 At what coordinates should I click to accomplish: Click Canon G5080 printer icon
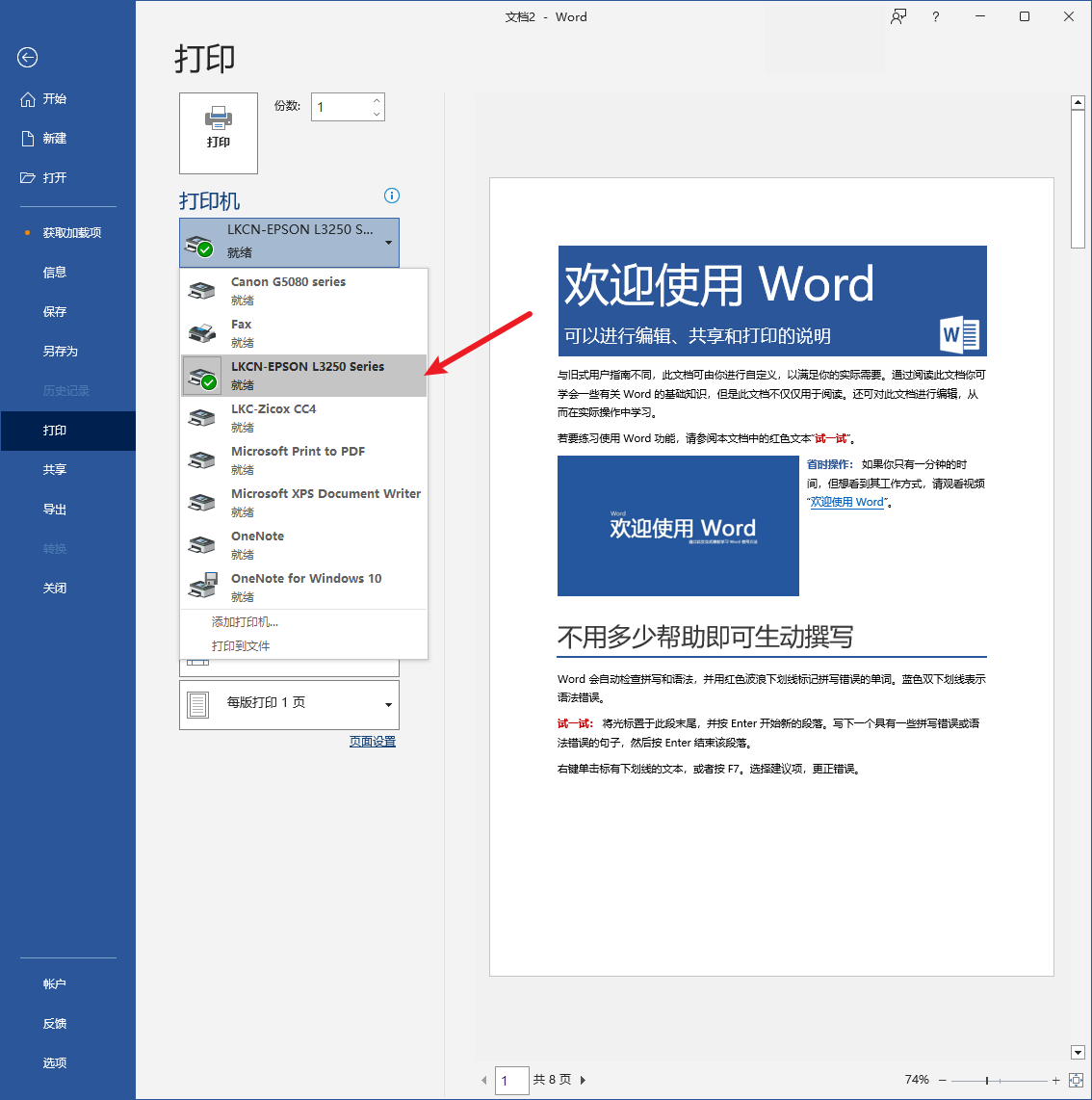[202, 291]
